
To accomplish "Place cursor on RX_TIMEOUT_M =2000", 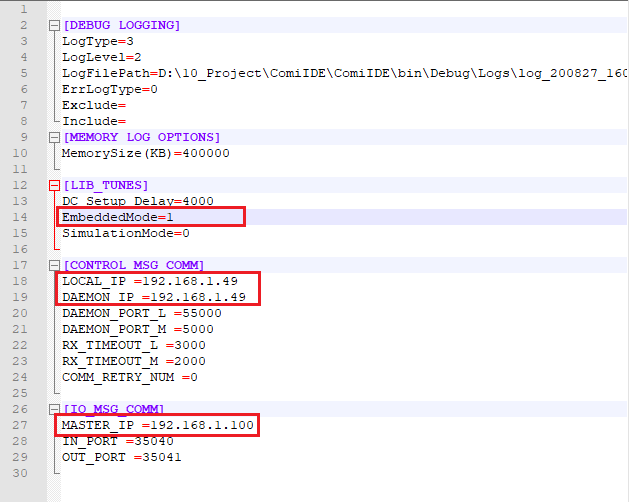I will [133, 361].
